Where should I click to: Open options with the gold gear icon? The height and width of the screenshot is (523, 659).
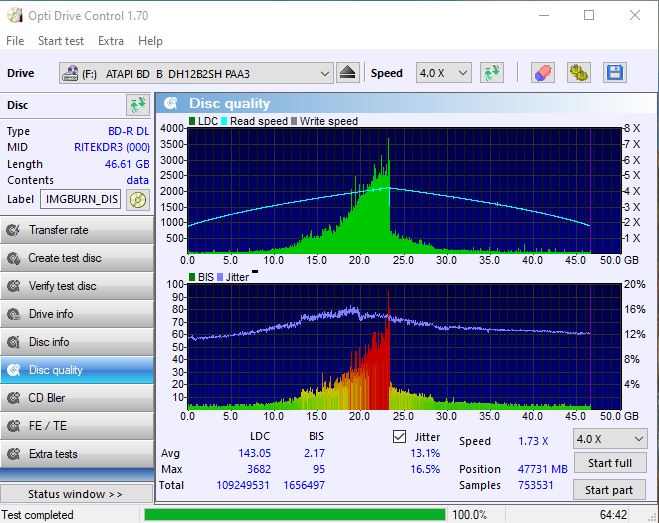[578, 73]
